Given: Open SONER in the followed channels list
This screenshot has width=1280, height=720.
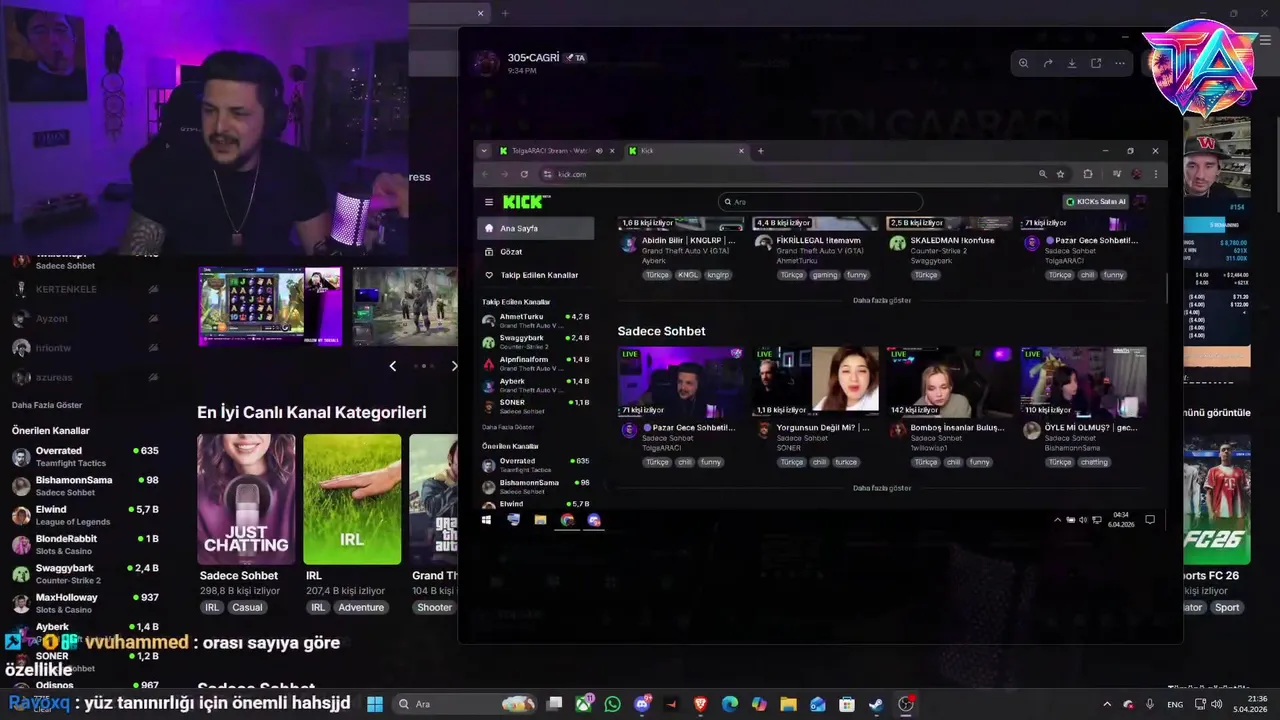Looking at the screenshot, I should tap(536, 407).
